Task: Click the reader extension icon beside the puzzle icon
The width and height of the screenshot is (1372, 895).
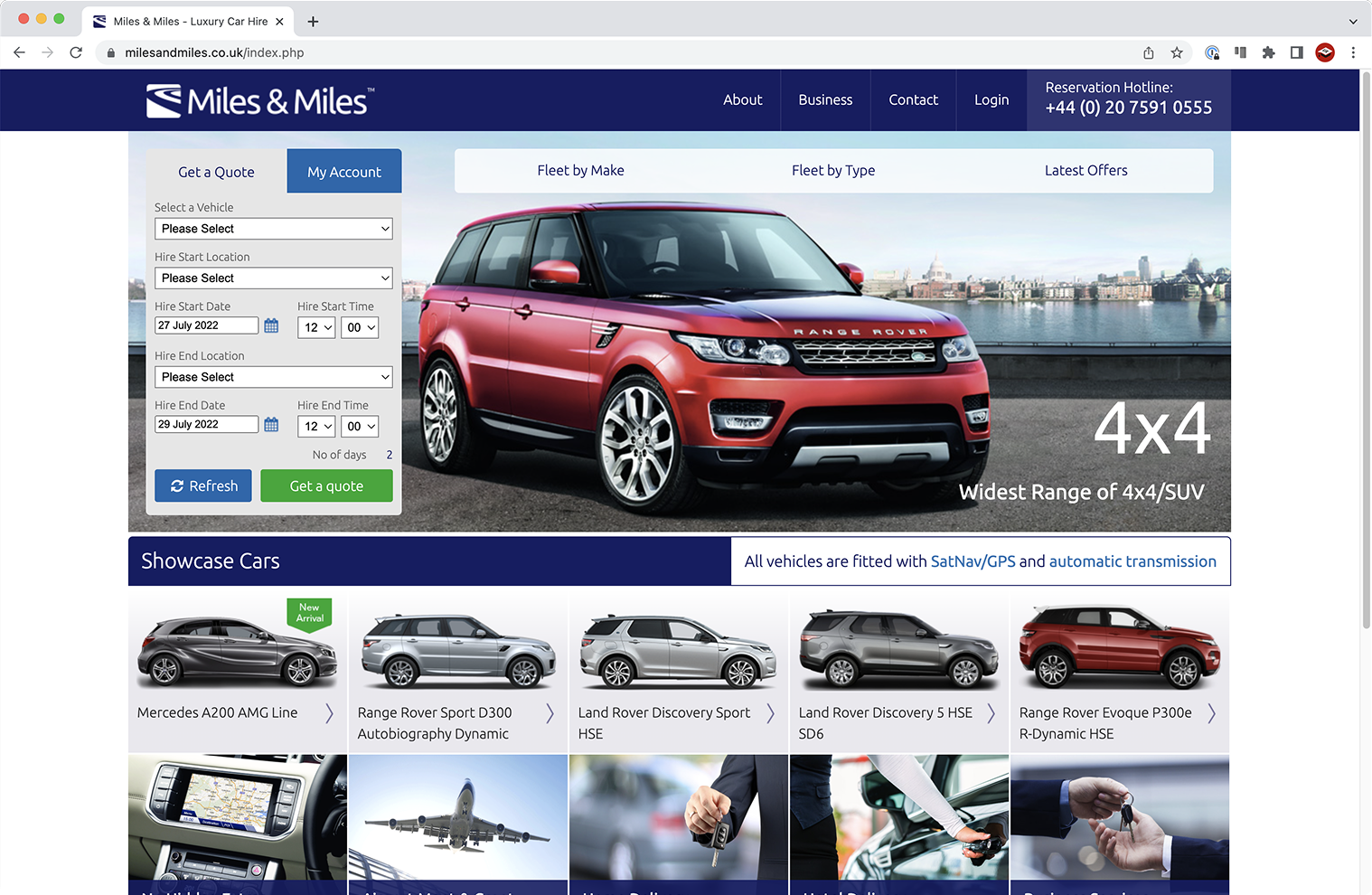Action: 1240,52
